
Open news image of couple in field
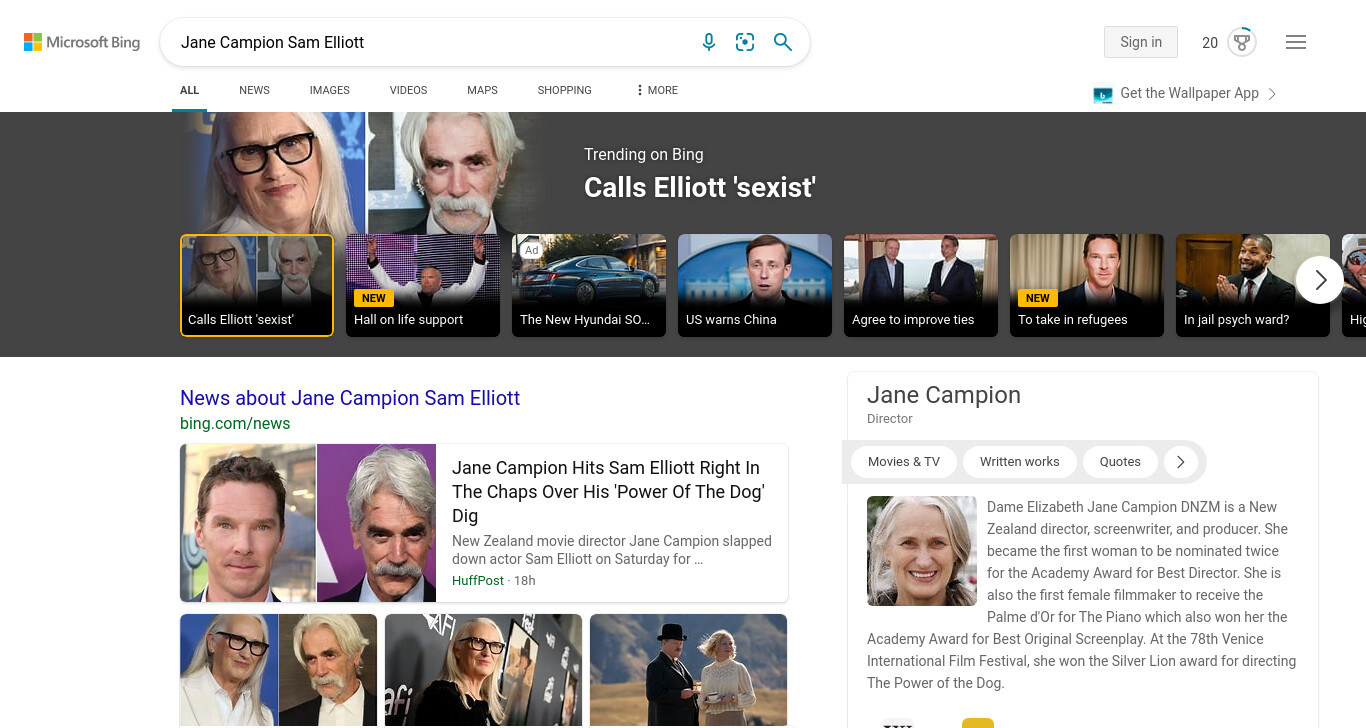[x=688, y=670]
